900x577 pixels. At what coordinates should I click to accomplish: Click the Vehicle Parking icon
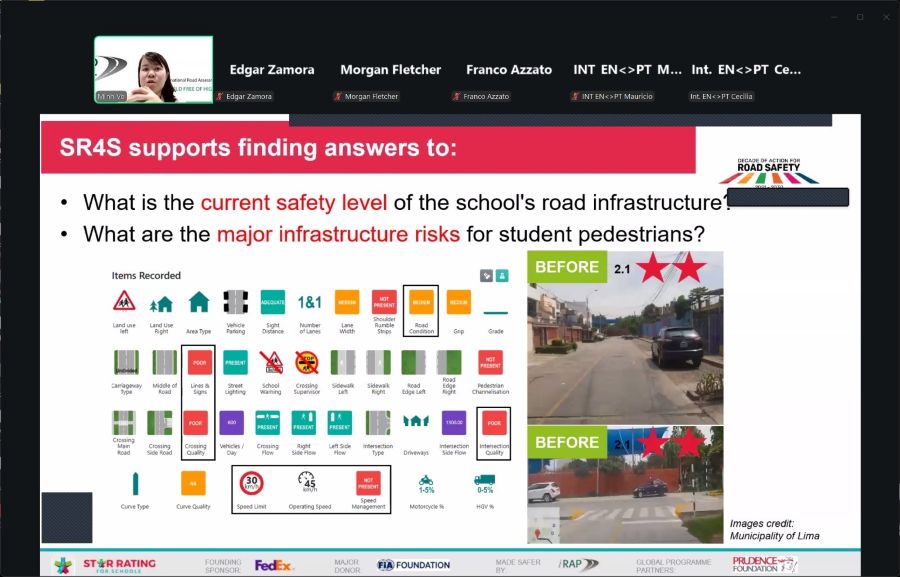[236, 301]
